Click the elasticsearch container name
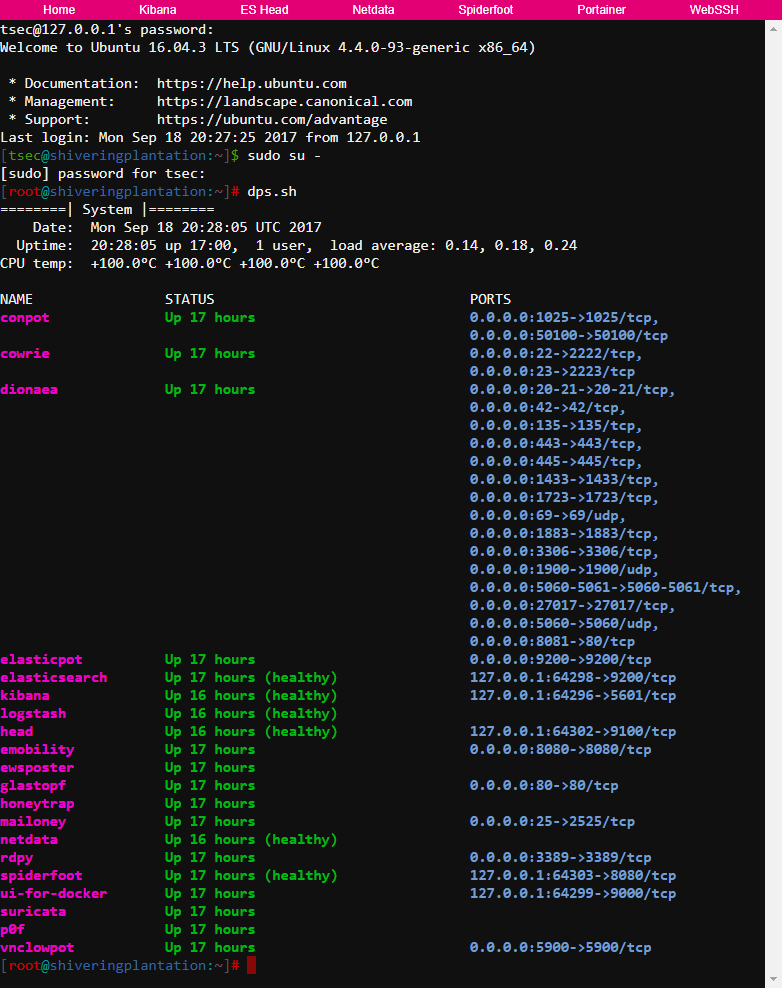The height and width of the screenshot is (988, 782). pos(54,678)
